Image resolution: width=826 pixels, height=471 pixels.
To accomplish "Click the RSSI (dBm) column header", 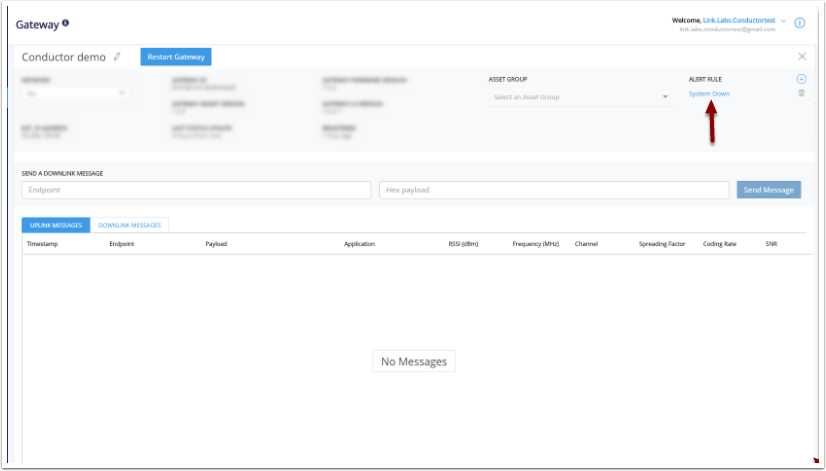I will [463, 244].
